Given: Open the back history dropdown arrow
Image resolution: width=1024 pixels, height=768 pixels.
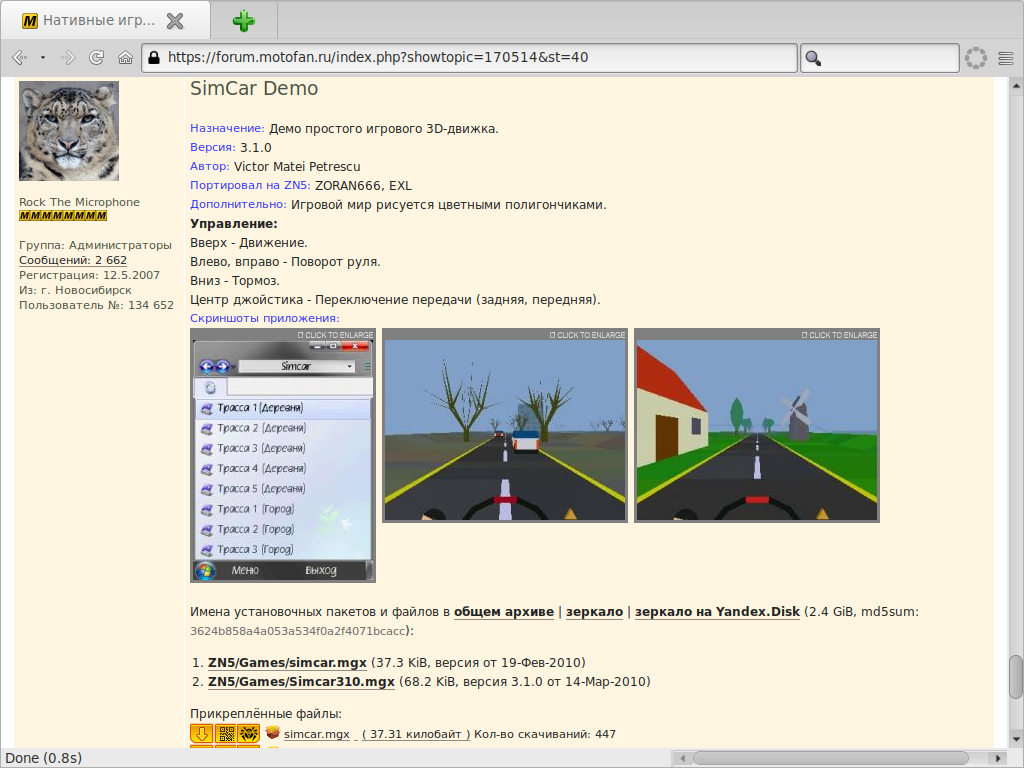Looking at the screenshot, I should (43, 58).
